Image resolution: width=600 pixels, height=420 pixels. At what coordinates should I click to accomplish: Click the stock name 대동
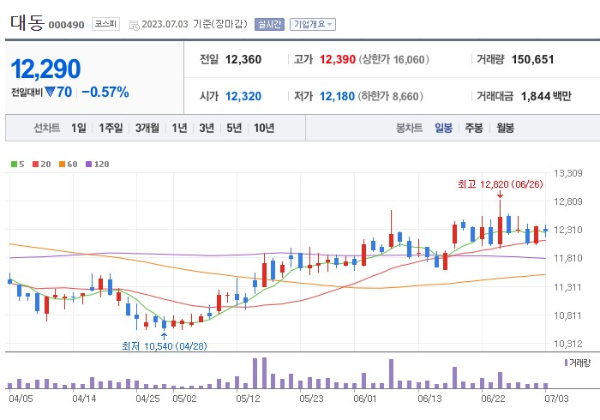tap(27, 23)
